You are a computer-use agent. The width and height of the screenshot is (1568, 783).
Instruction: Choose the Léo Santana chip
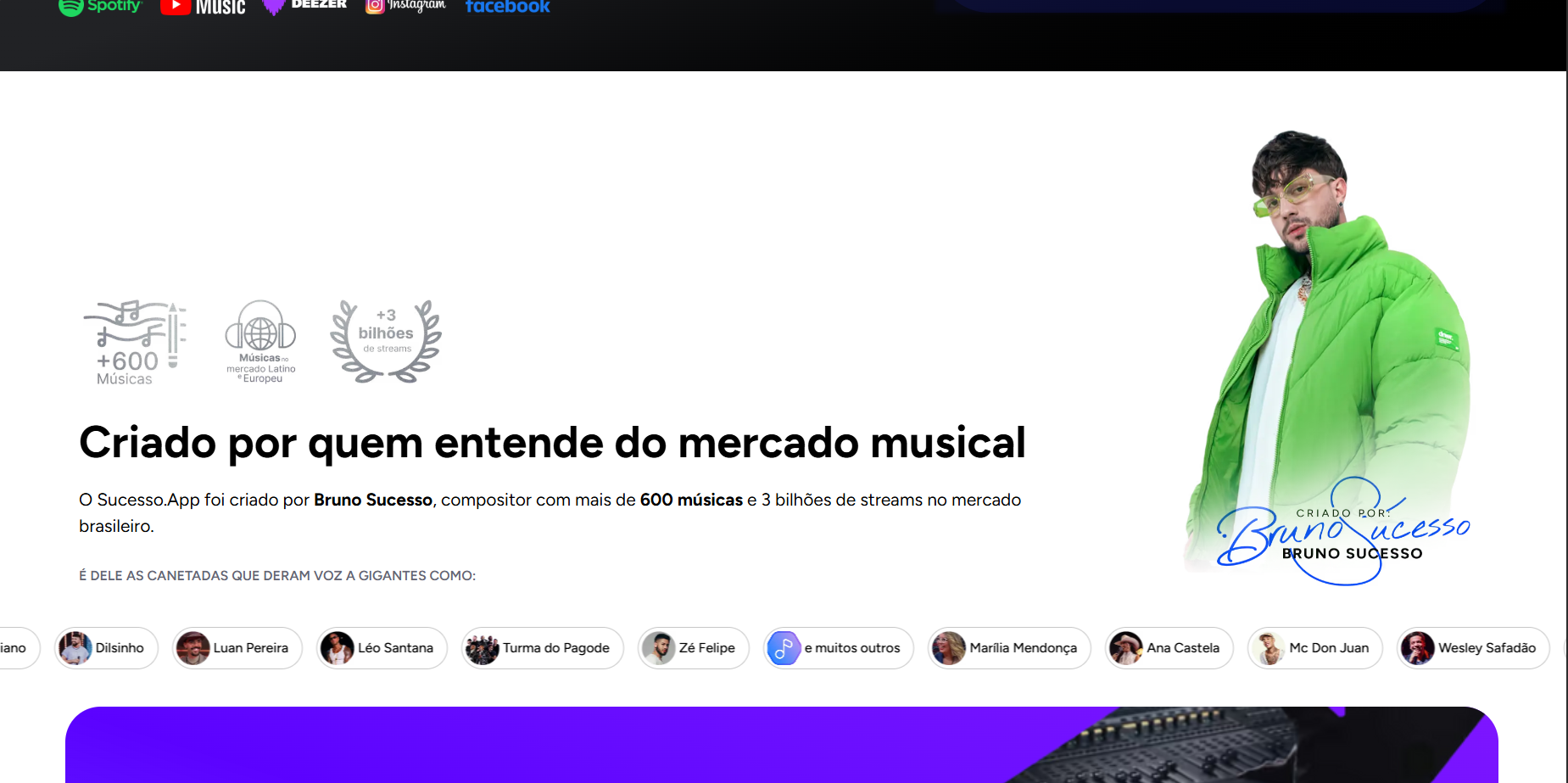[382, 648]
